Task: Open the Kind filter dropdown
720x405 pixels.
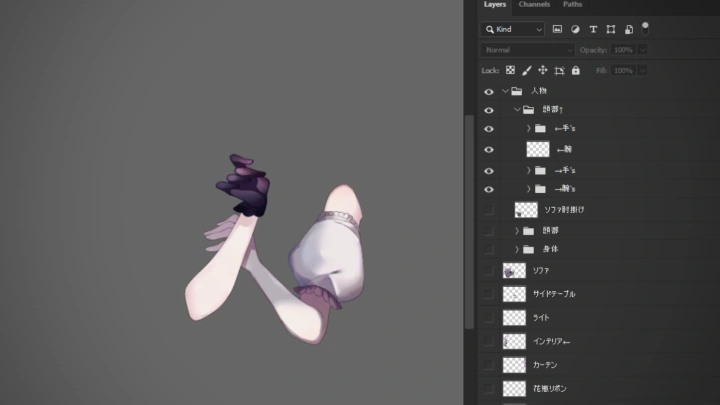Action: [x=512, y=29]
